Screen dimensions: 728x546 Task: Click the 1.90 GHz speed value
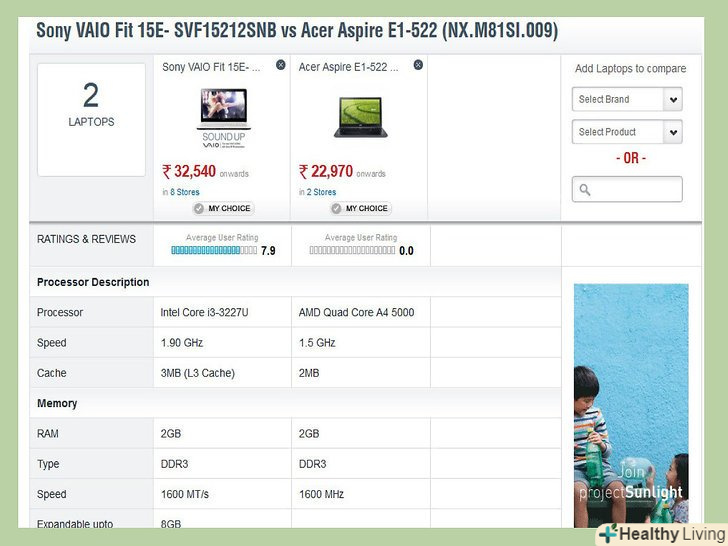click(x=182, y=343)
